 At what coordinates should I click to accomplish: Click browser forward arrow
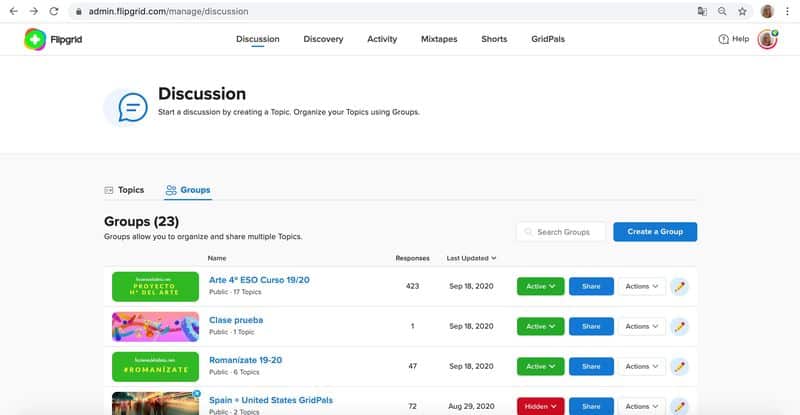coord(34,11)
